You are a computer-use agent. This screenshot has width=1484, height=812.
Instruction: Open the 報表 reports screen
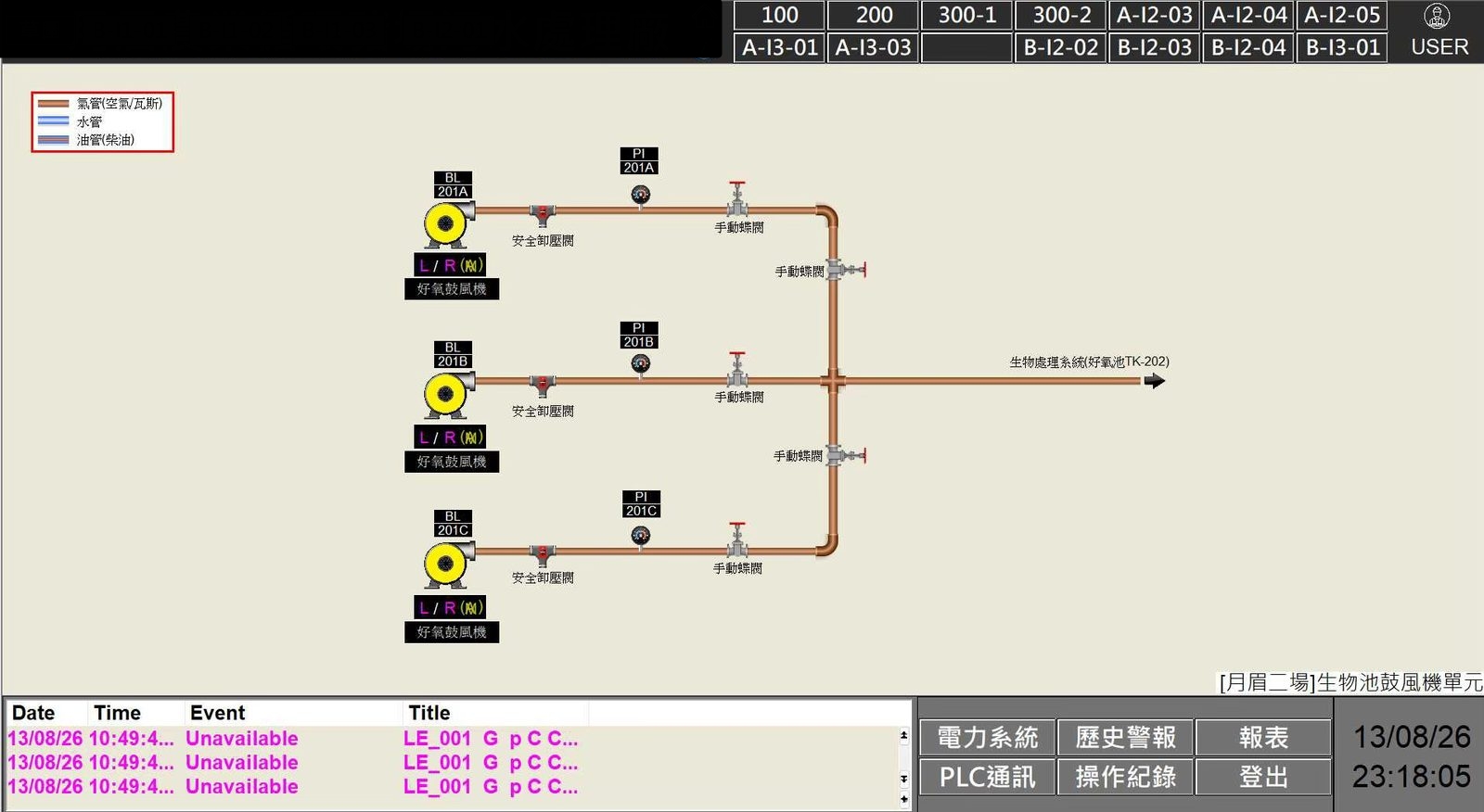[1263, 738]
